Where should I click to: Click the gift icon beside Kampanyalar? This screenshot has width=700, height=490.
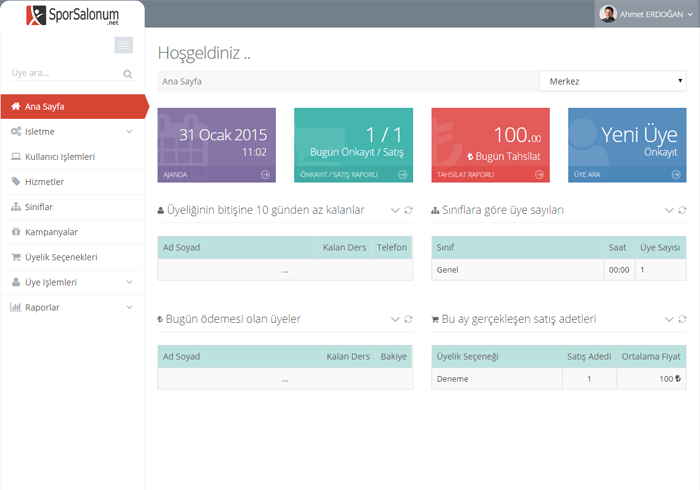(x=16, y=232)
